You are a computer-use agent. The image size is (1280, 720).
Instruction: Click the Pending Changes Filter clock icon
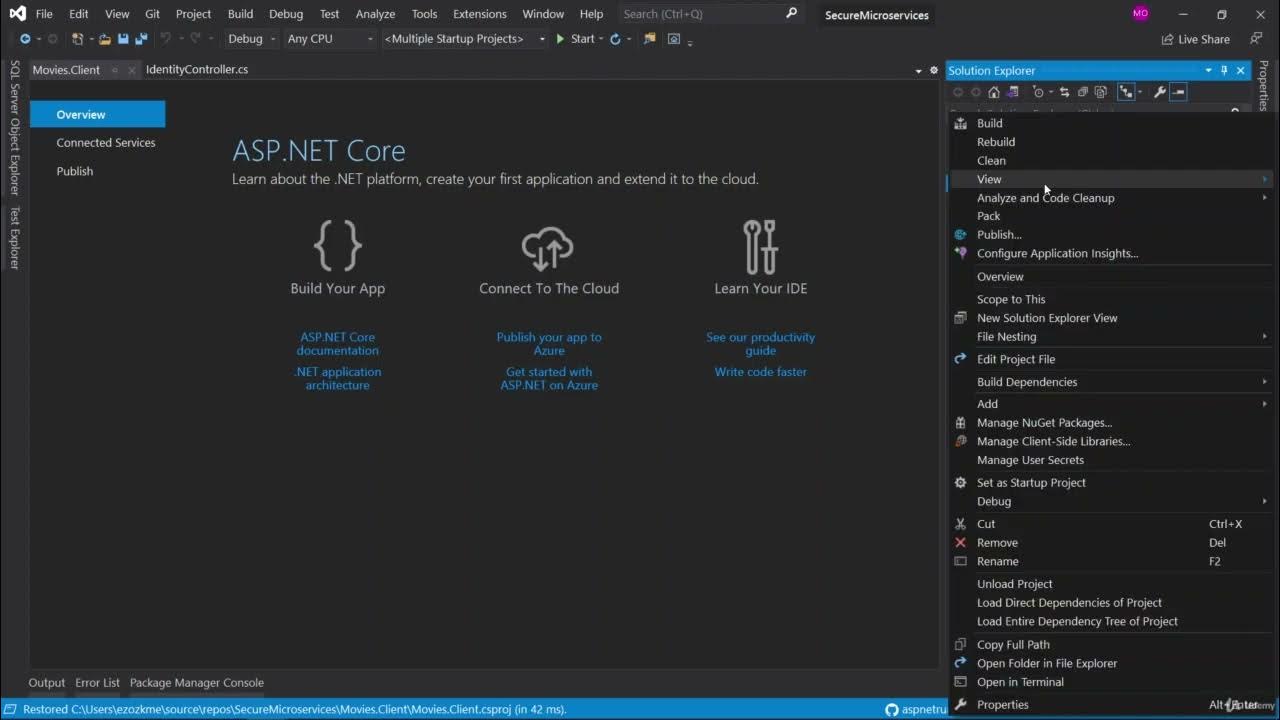[x=1038, y=92]
